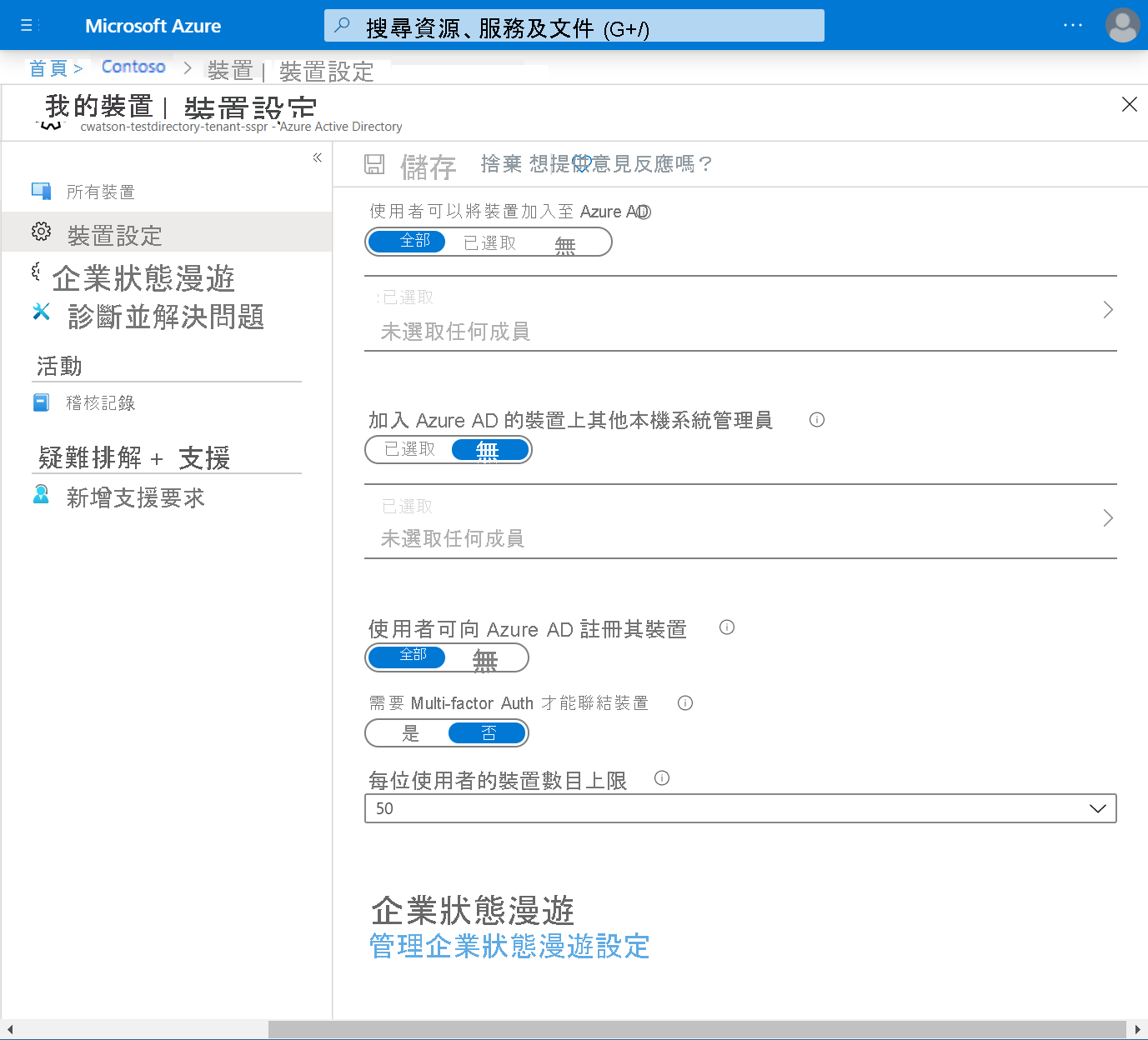Viewport: 1148px width, 1040px height.
Task: Collapse the left navigation pane
Action: tap(317, 157)
